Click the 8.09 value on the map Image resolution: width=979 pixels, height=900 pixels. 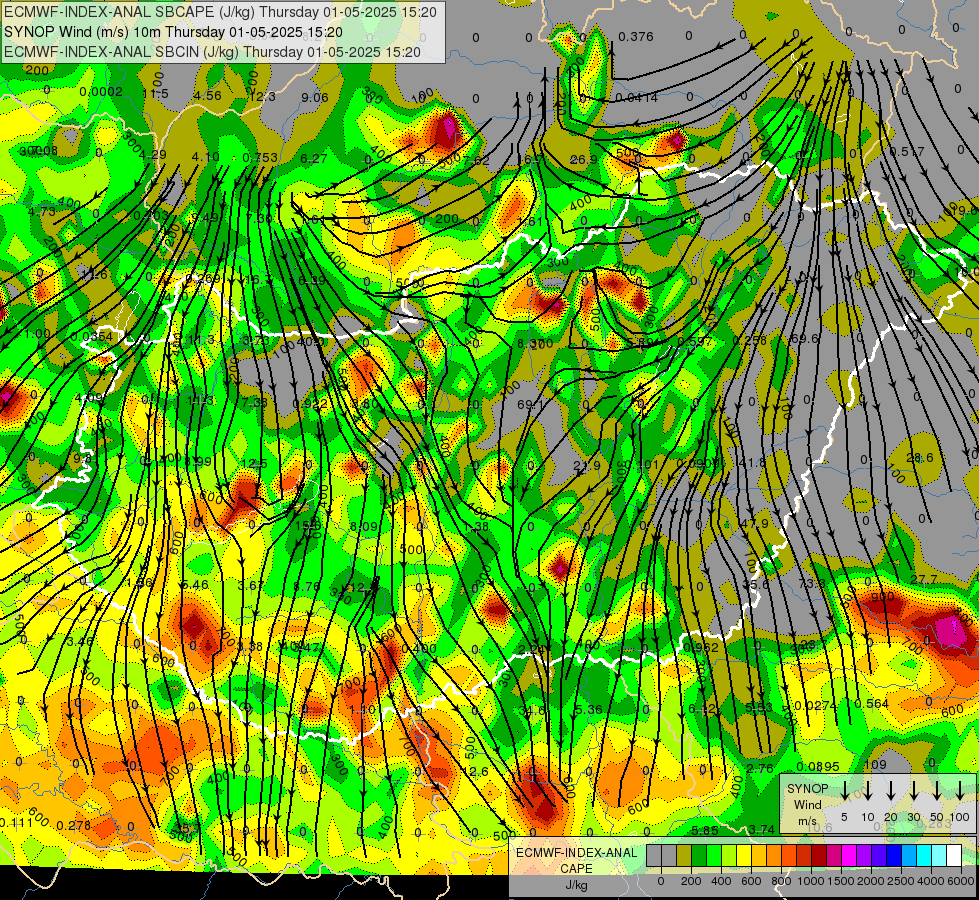click(x=363, y=527)
